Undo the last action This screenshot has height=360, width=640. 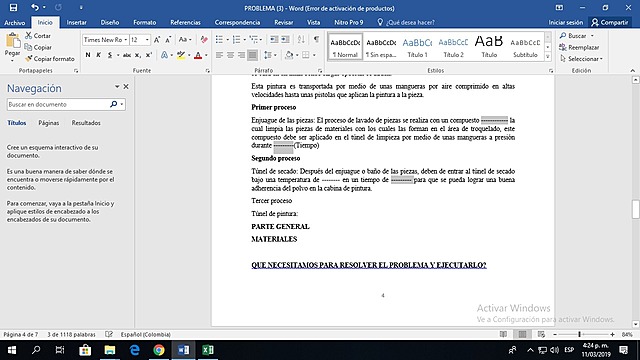[x=35, y=7]
